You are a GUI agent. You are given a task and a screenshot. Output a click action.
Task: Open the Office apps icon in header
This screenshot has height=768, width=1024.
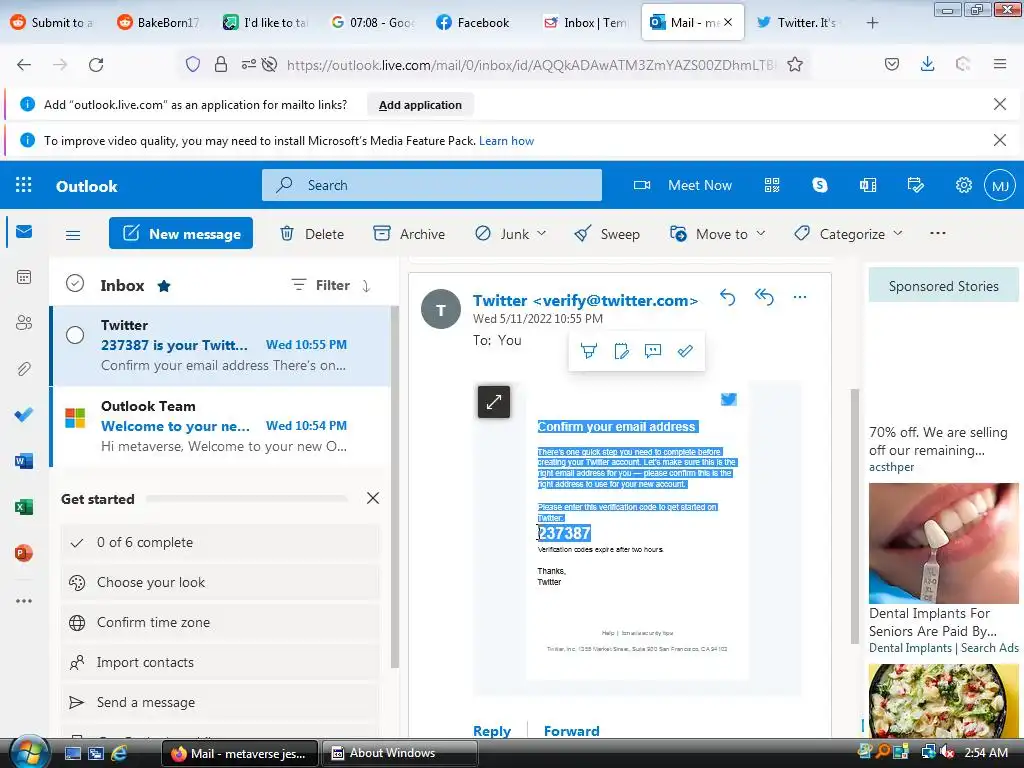pos(868,185)
